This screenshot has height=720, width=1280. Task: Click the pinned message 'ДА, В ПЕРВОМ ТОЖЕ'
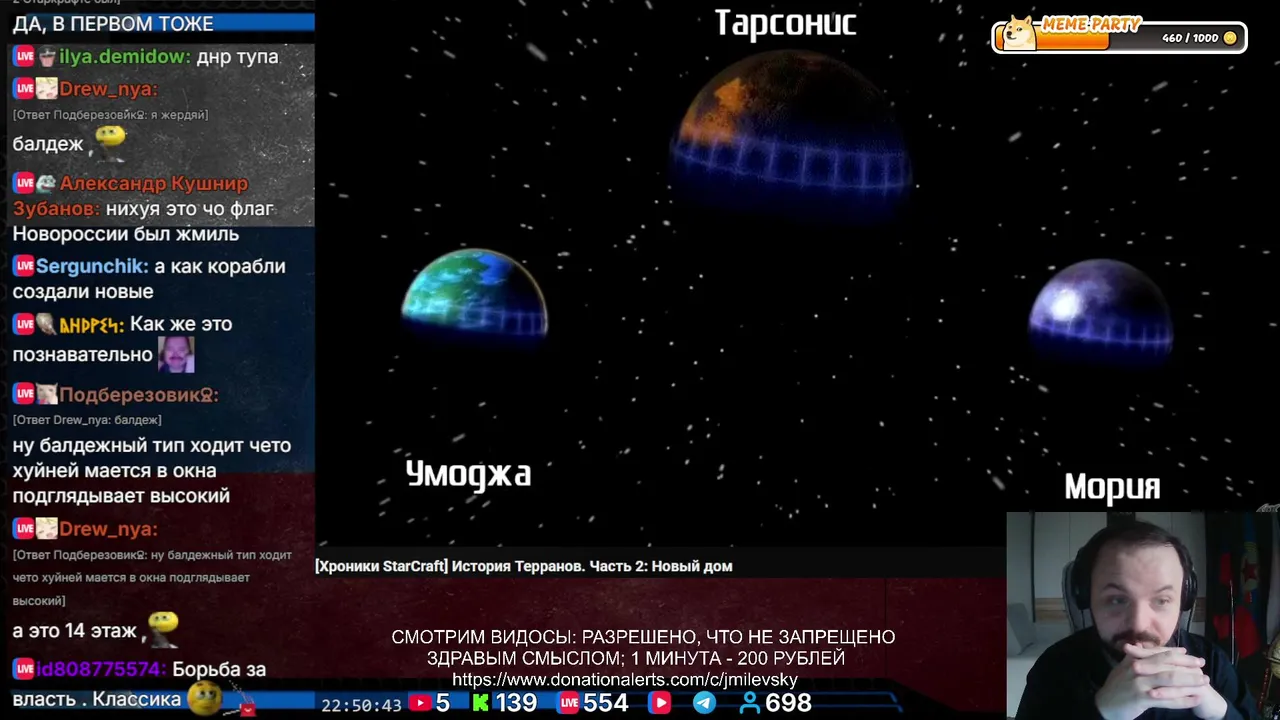tap(113, 23)
